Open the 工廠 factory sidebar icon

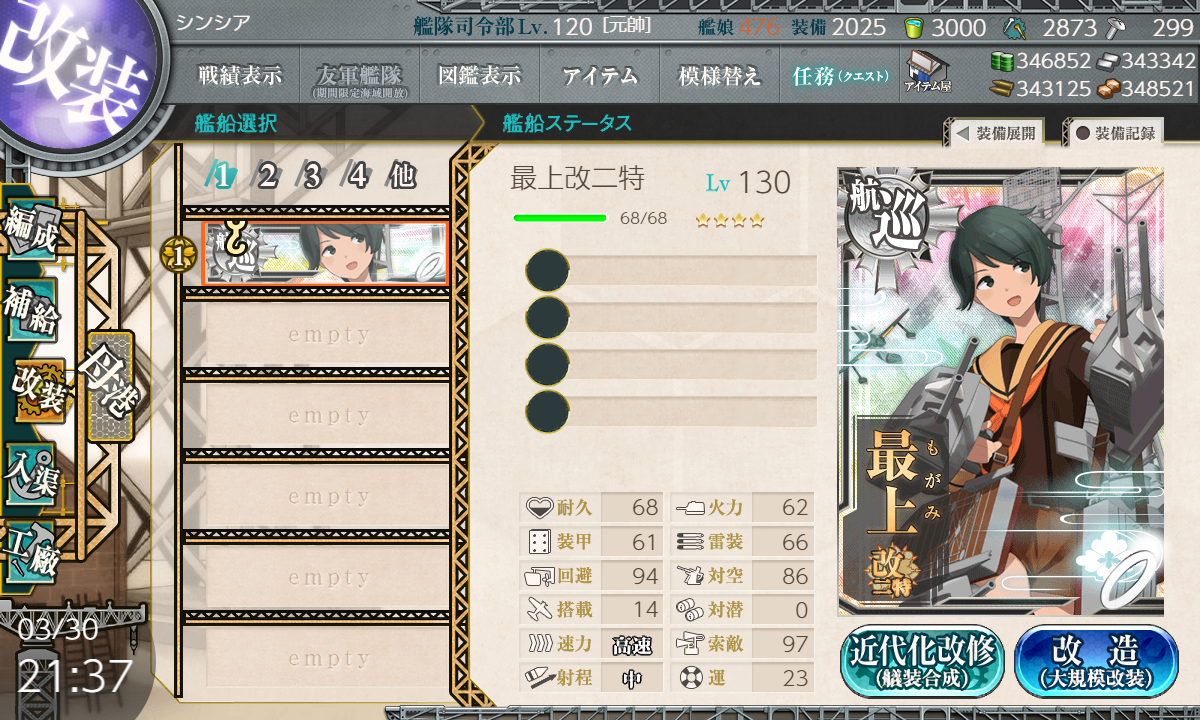point(32,551)
